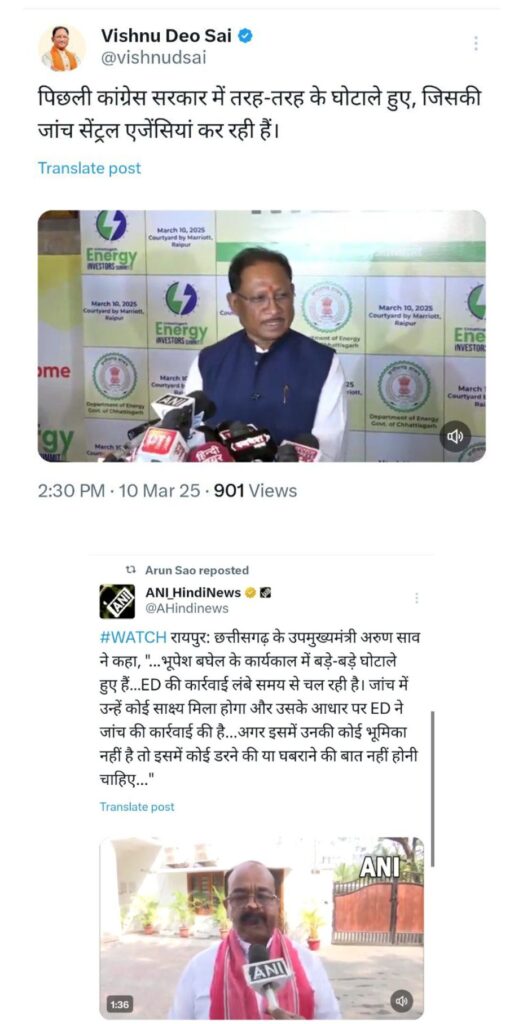Unmute the Vishnu Deo Sai press video
The width and height of the screenshot is (510, 1024).
pyautogui.click(x=455, y=436)
